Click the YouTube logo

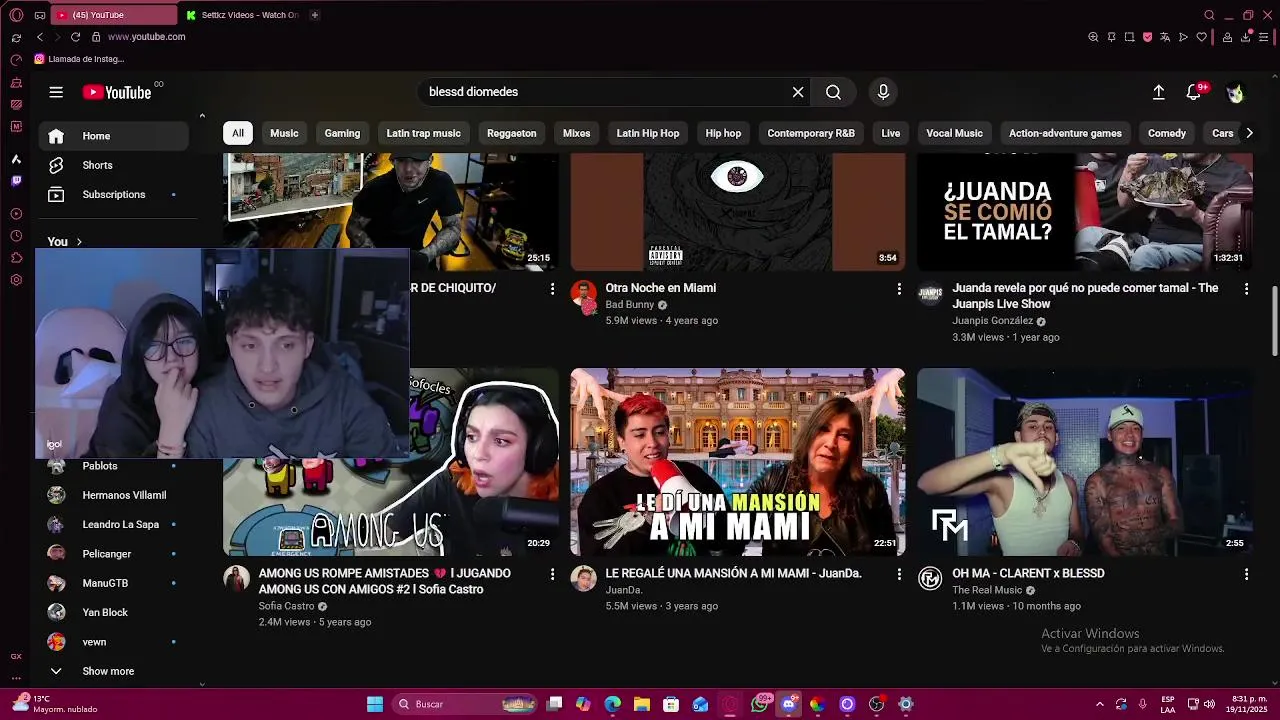click(x=117, y=92)
